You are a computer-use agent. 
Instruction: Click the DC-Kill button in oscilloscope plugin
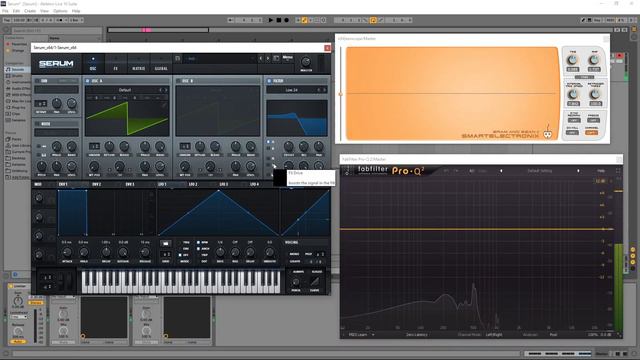572,133
